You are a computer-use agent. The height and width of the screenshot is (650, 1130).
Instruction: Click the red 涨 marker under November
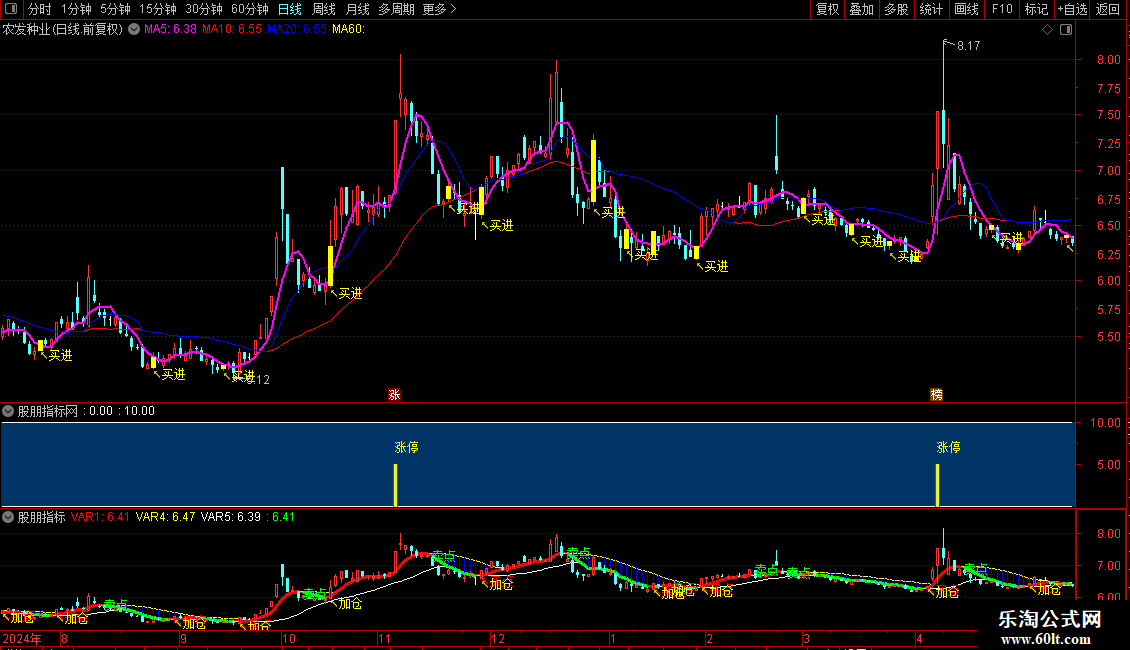click(x=394, y=395)
